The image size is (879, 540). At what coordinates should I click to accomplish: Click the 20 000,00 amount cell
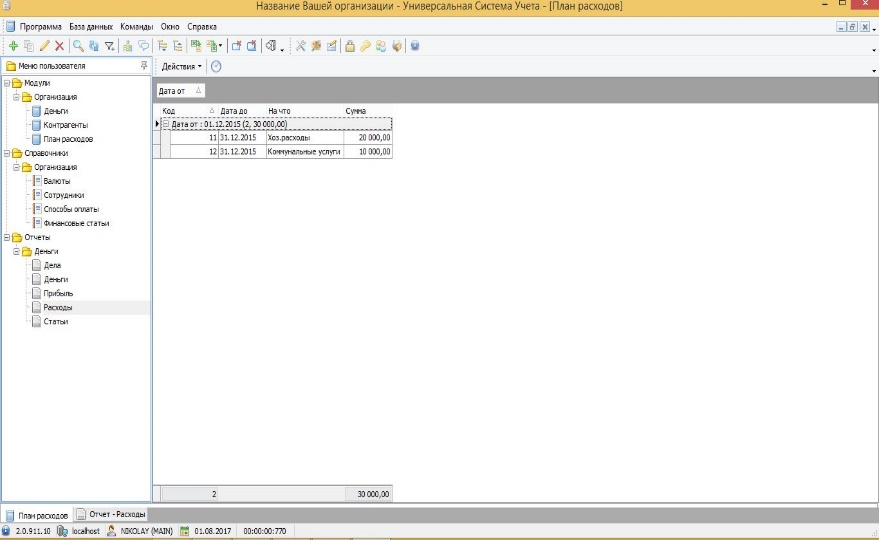pyautogui.click(x=368, y=137)
